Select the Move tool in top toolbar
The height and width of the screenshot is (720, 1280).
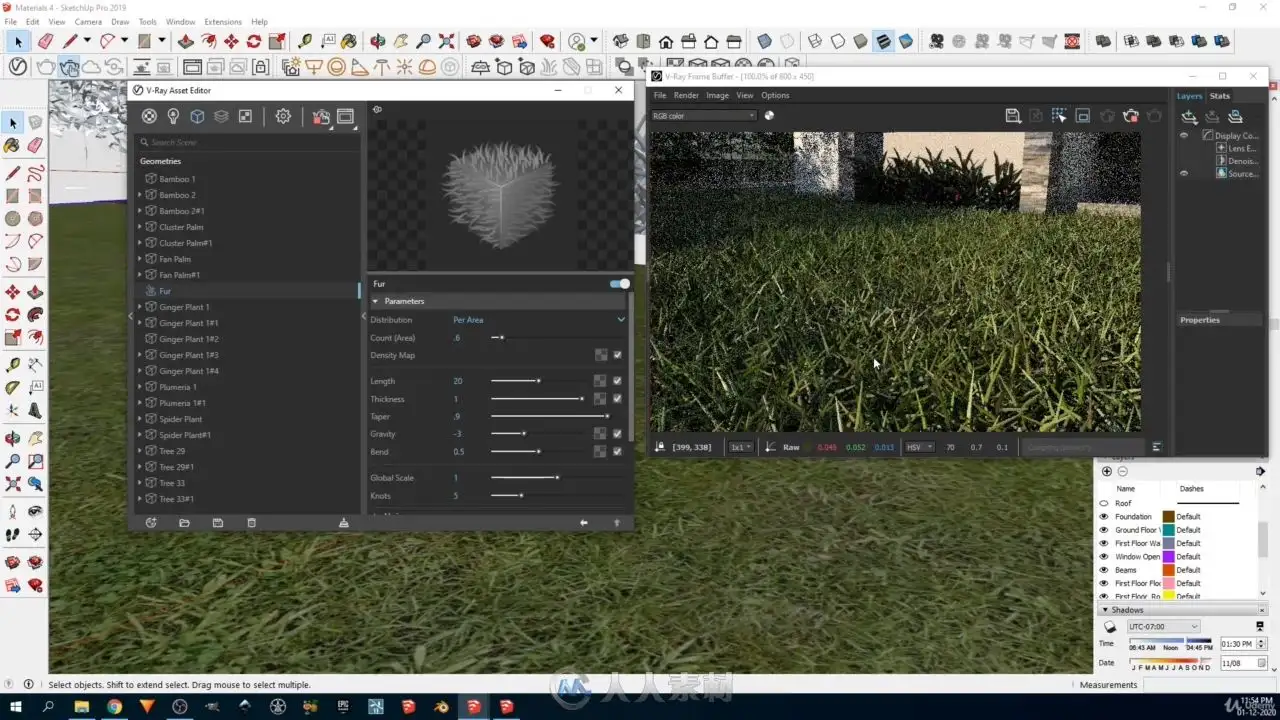231,41
